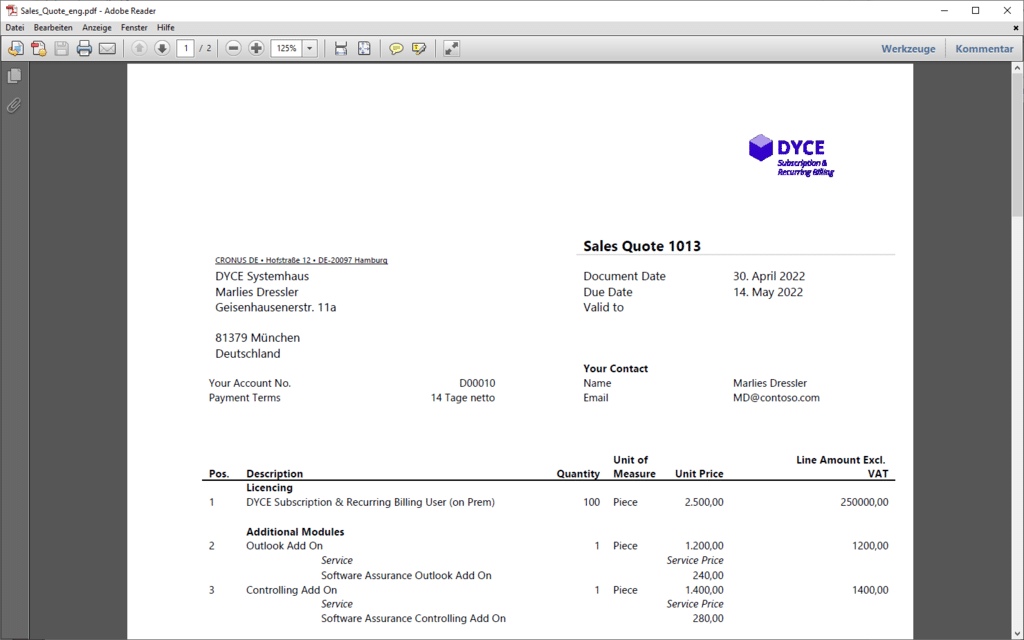Click the "Additional Modules" section heading
This screenshot has width=1024, height=640.
click(295, 532)
